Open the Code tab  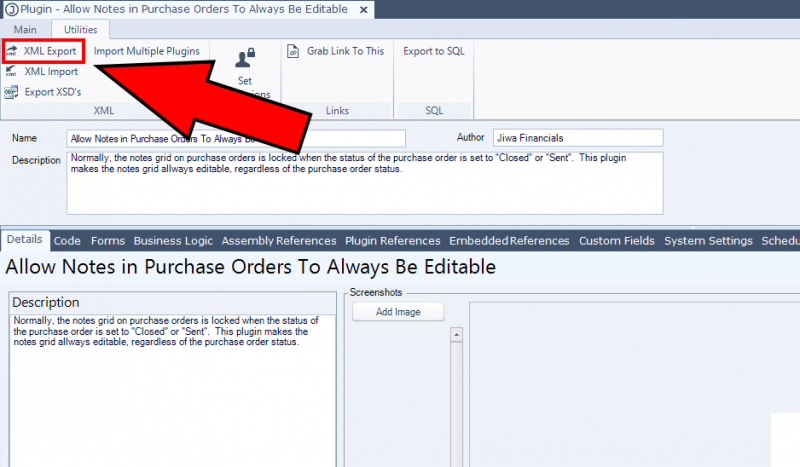(x=67, y=241)
